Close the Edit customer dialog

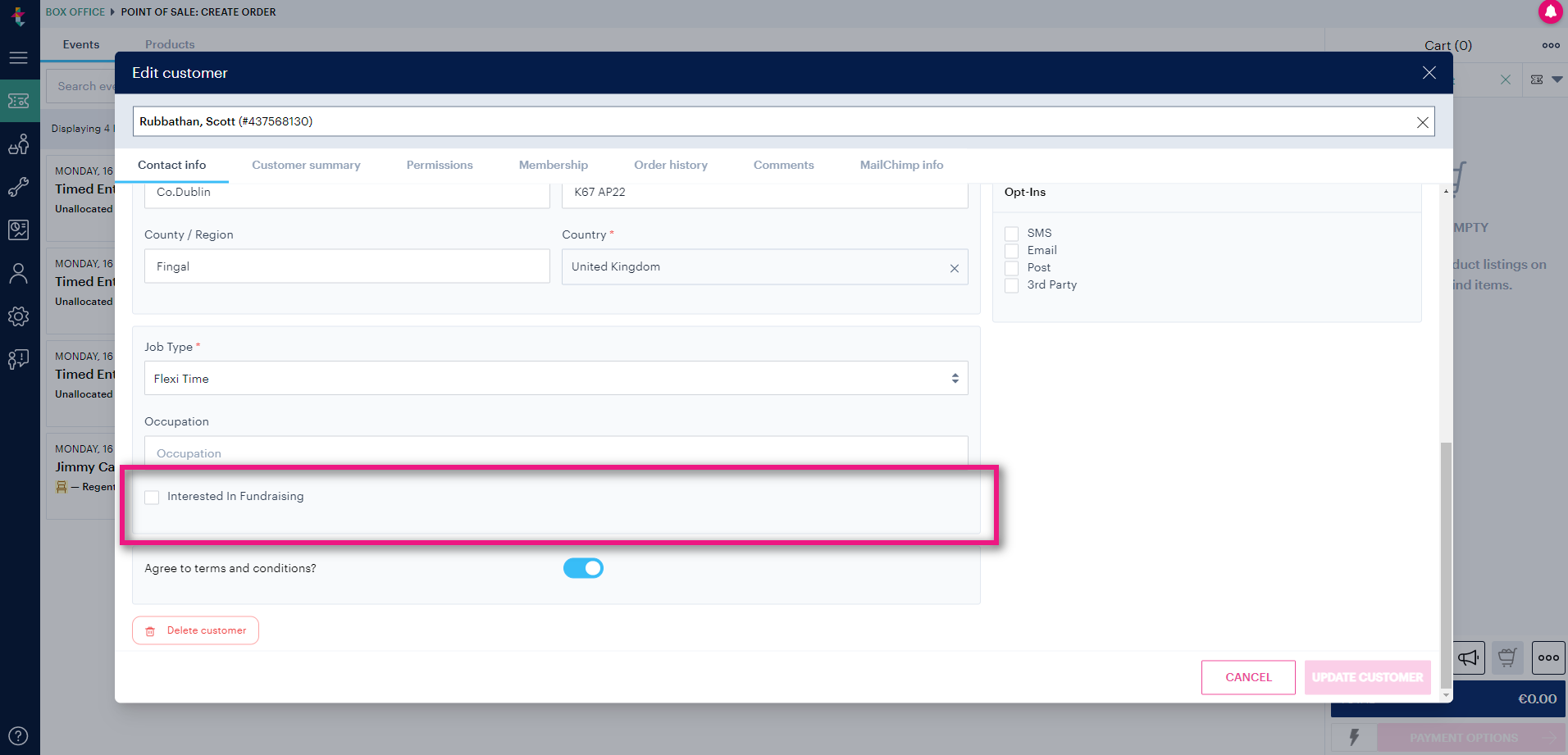pyautogui.click(x=1429, y=73)
